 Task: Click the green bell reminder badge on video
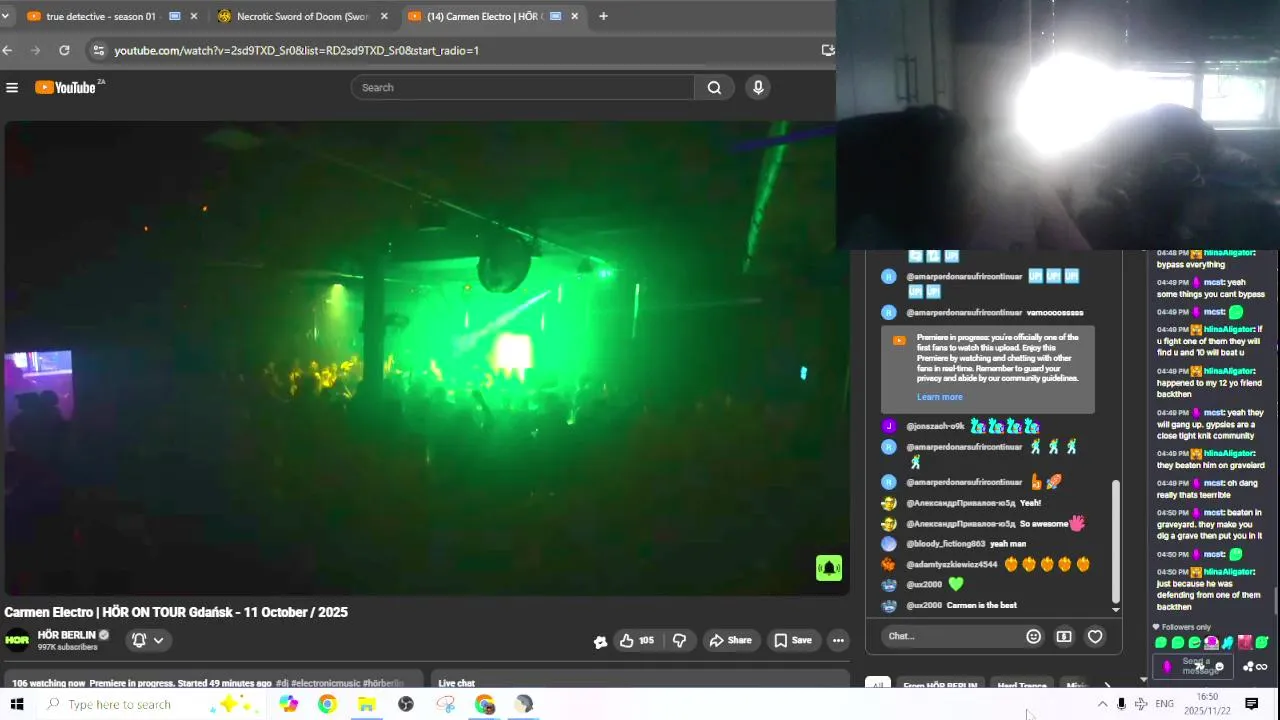coord(829,568)
